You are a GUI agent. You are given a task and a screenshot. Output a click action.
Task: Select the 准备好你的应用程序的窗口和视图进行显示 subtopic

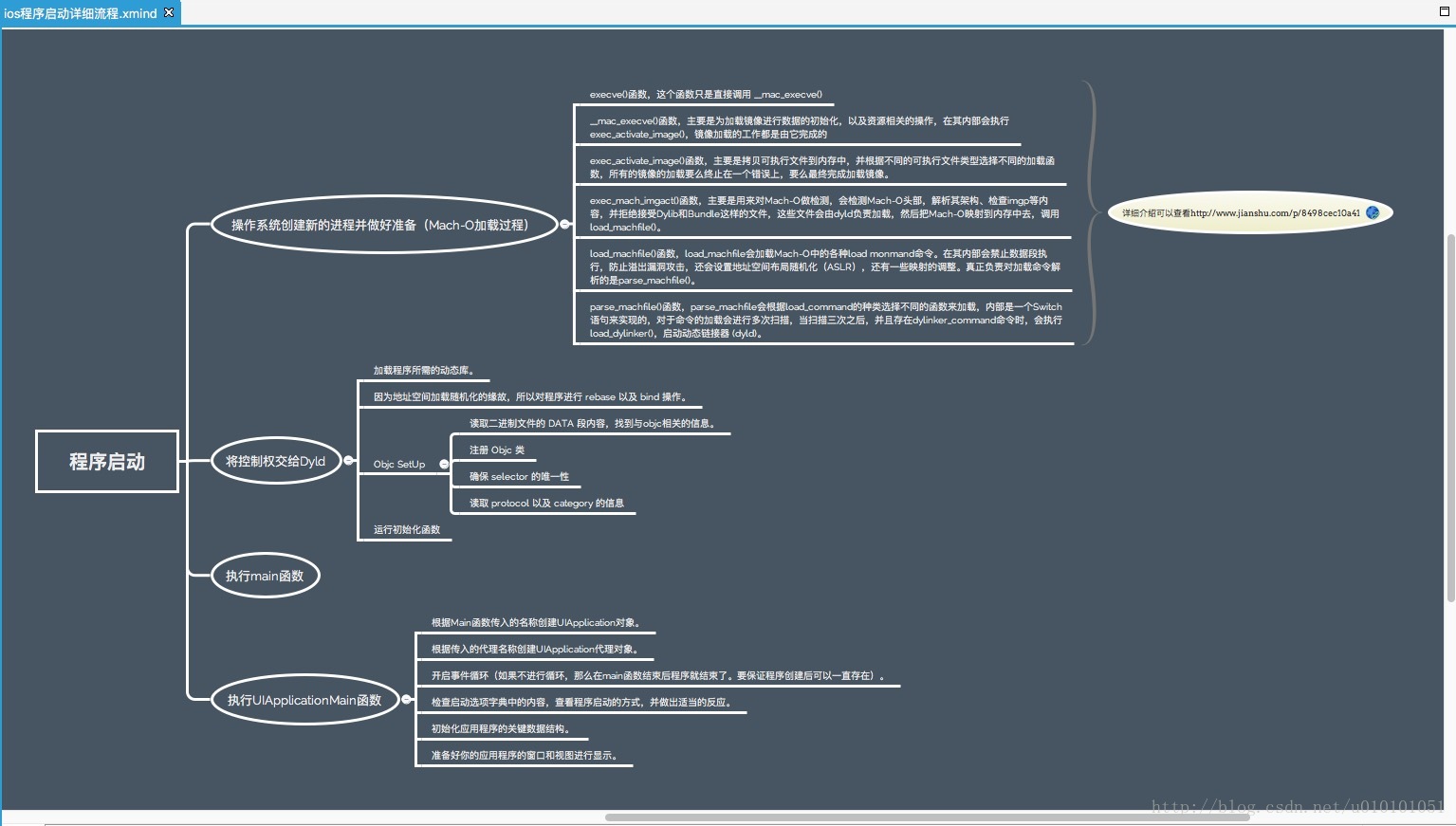click(x=525, y=756)
